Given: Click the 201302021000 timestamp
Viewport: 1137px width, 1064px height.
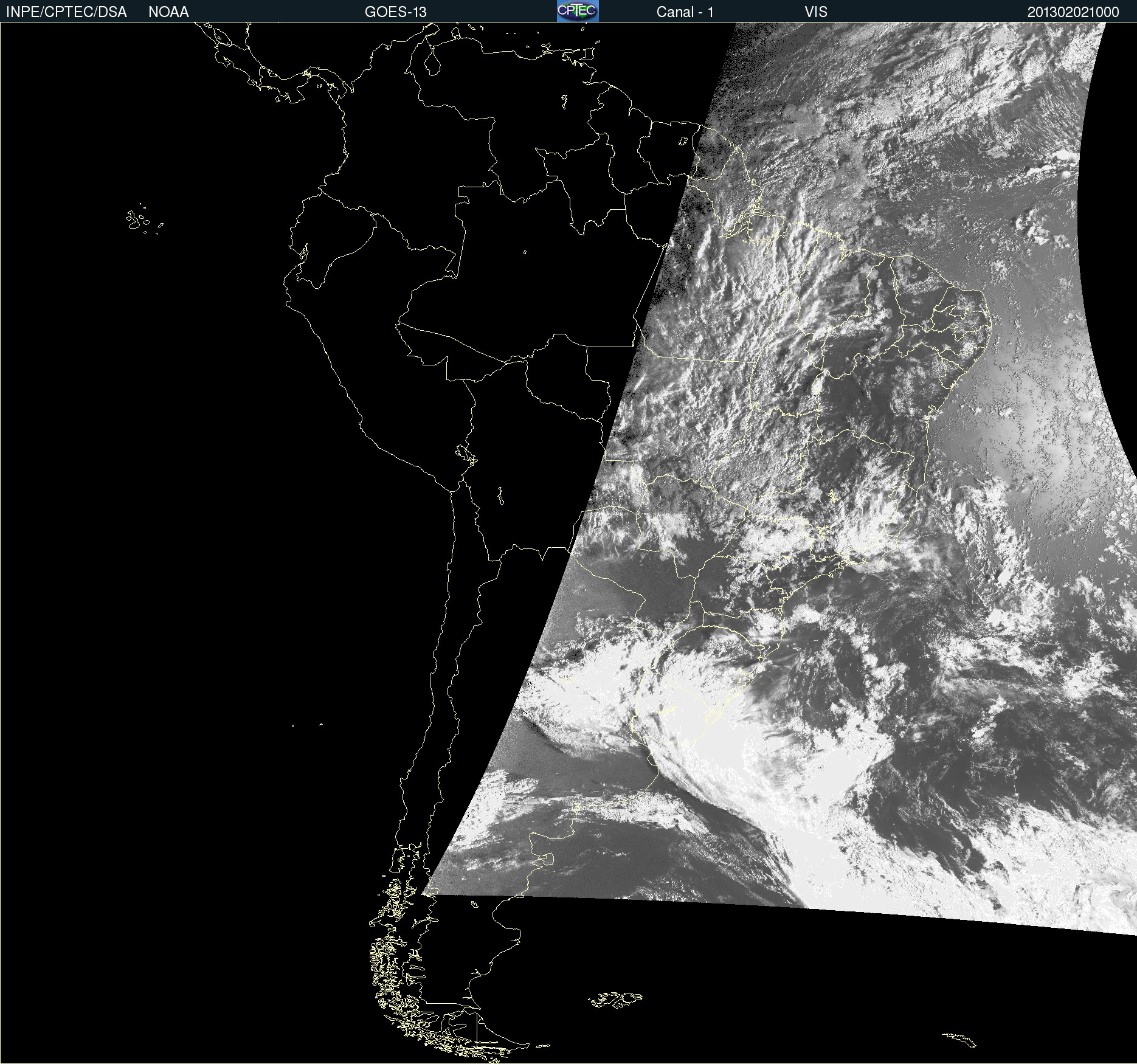Looking at the screenshot, I should pos(1073,12).
